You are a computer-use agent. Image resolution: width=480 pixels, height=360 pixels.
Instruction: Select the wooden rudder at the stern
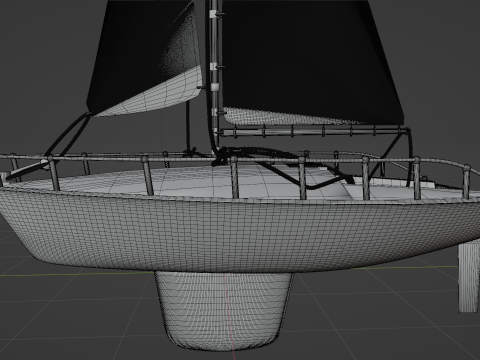469,278
